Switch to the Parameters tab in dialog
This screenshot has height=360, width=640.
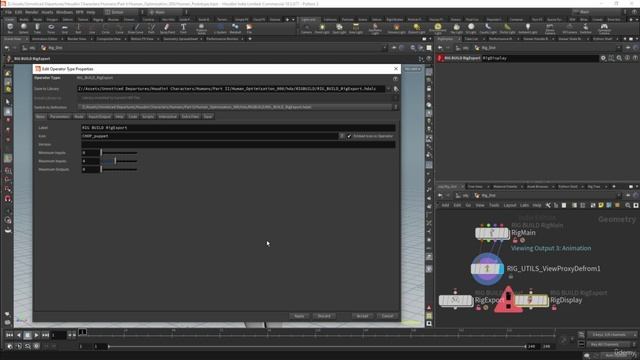pyautogui.click(x=60, y=117)
